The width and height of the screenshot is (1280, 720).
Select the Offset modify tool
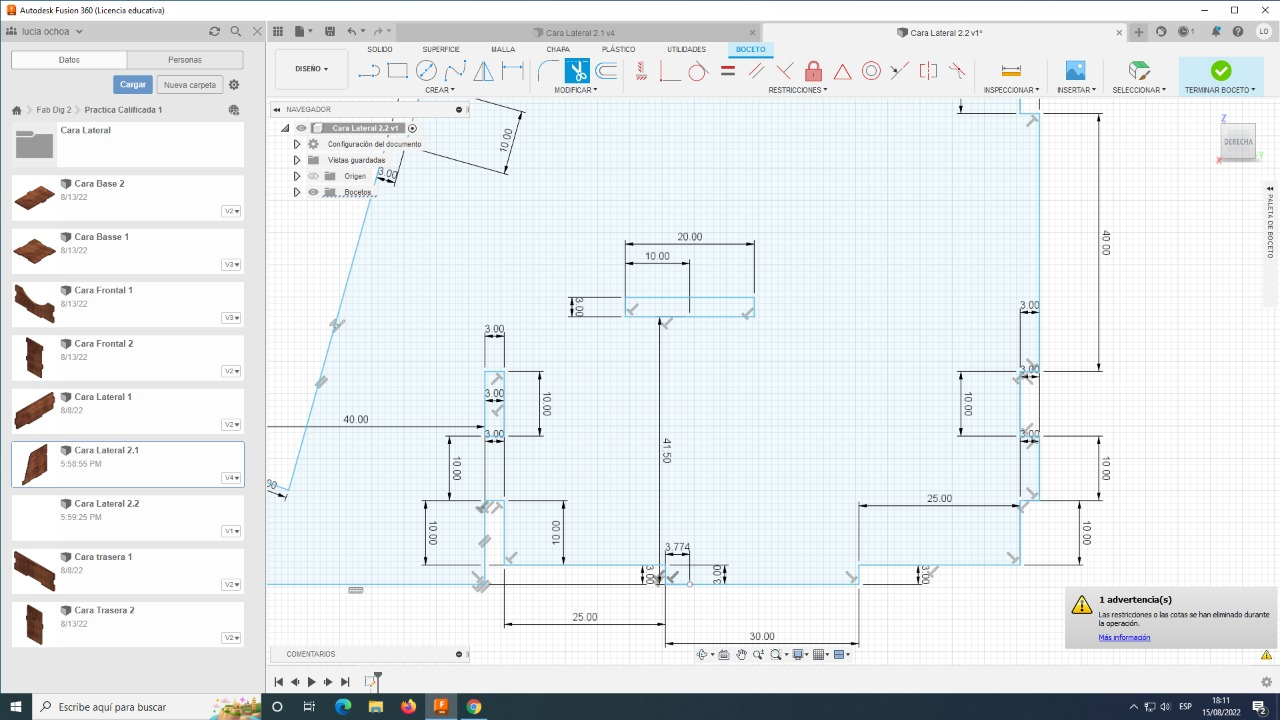pyautogui.click(x=606, y=71)
